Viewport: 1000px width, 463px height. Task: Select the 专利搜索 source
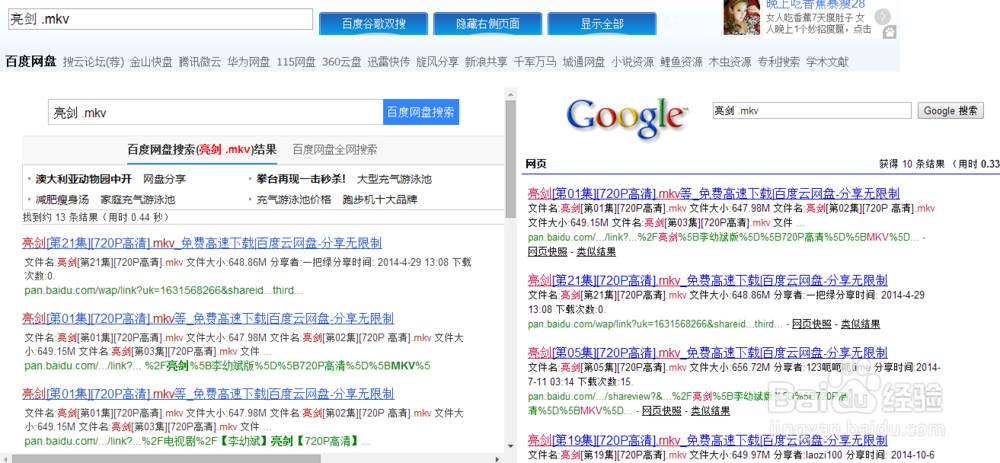[x=779, y=62]
